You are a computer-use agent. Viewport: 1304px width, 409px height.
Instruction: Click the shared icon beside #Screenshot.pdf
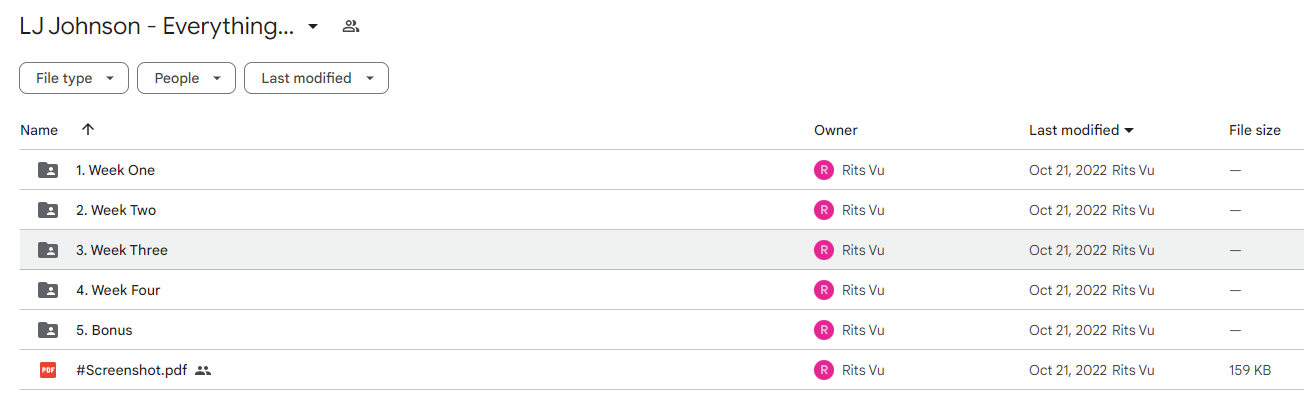(x=203, y=370)
